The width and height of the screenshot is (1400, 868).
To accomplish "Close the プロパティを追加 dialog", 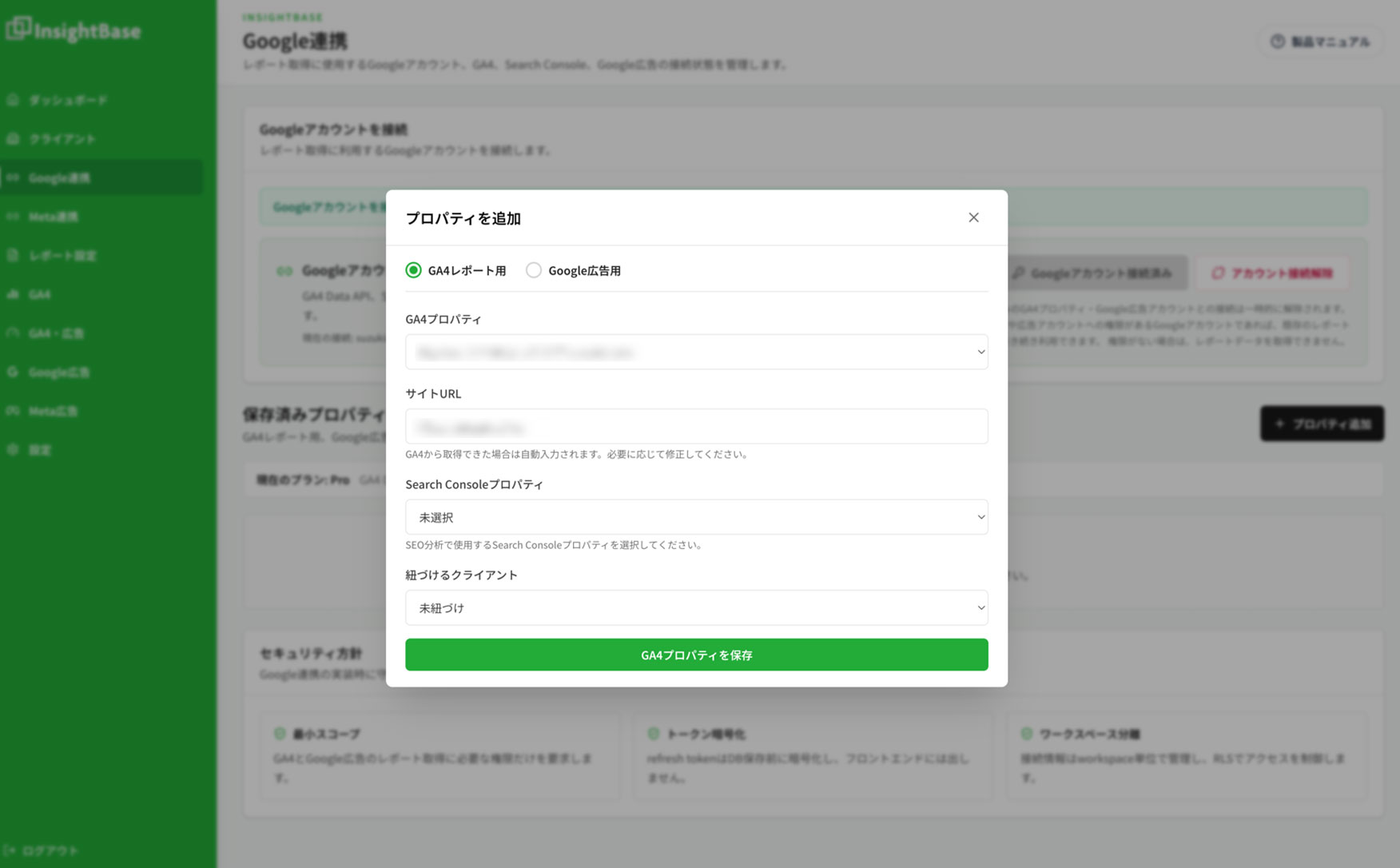I will click(x=973, y=217).
